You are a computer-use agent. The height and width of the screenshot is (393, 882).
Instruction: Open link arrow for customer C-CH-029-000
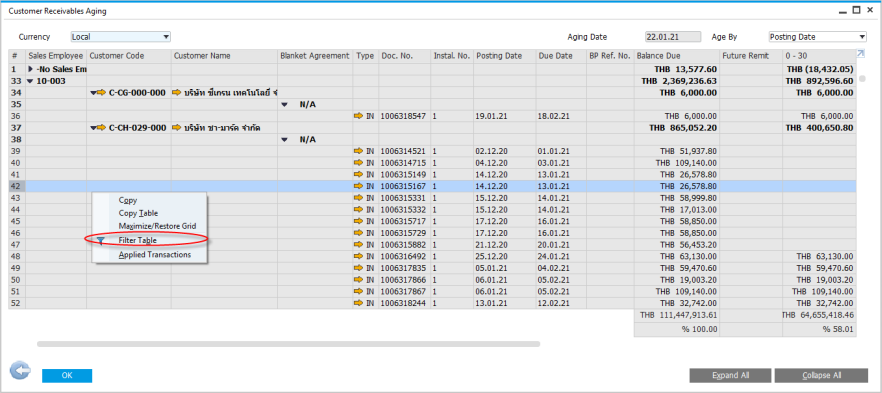click(101, 128)
